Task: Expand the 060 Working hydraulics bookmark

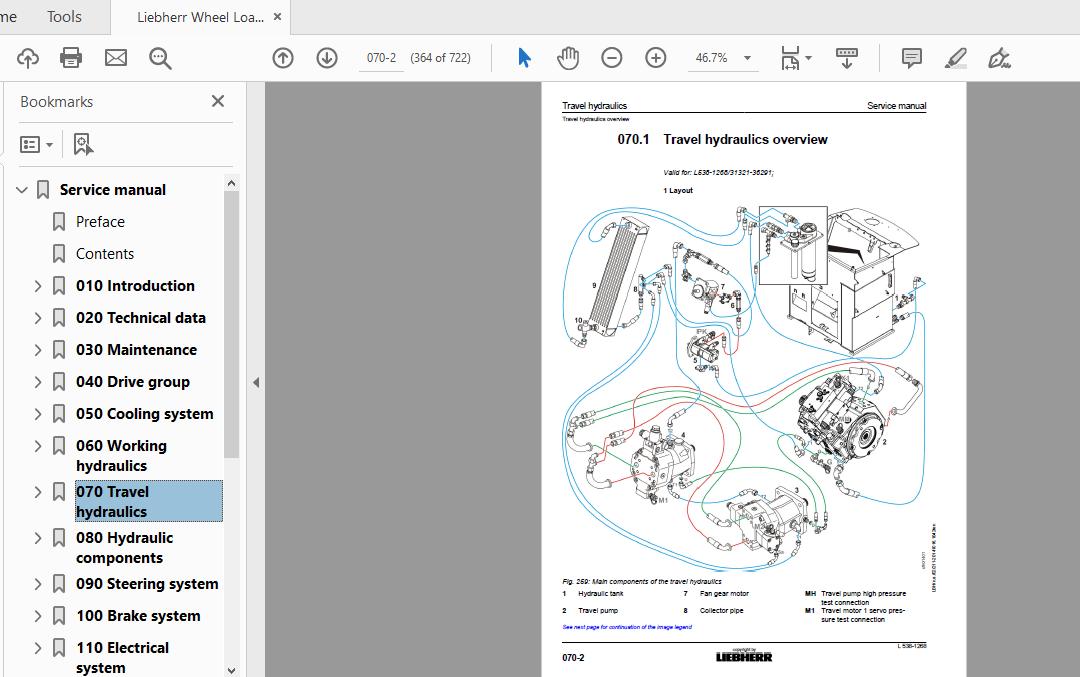Action: [38, 446]
